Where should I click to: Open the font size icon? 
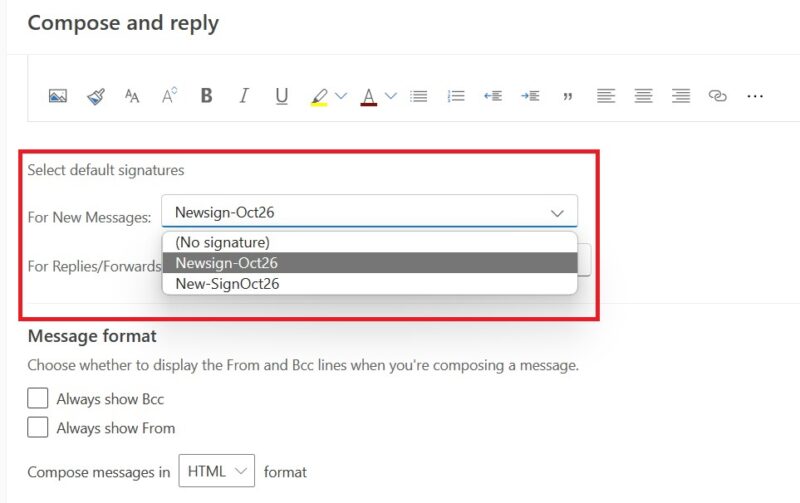coord(132,96)
